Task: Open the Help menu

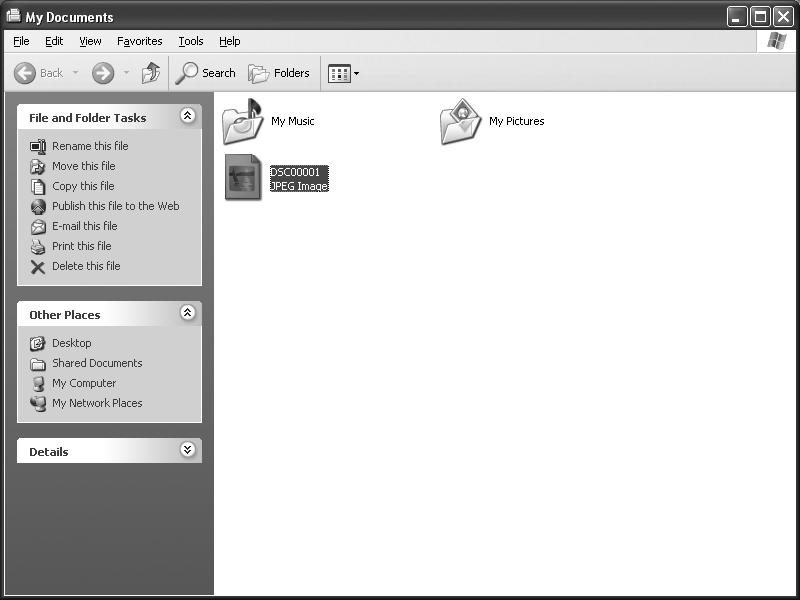Action: pos(230,41)
